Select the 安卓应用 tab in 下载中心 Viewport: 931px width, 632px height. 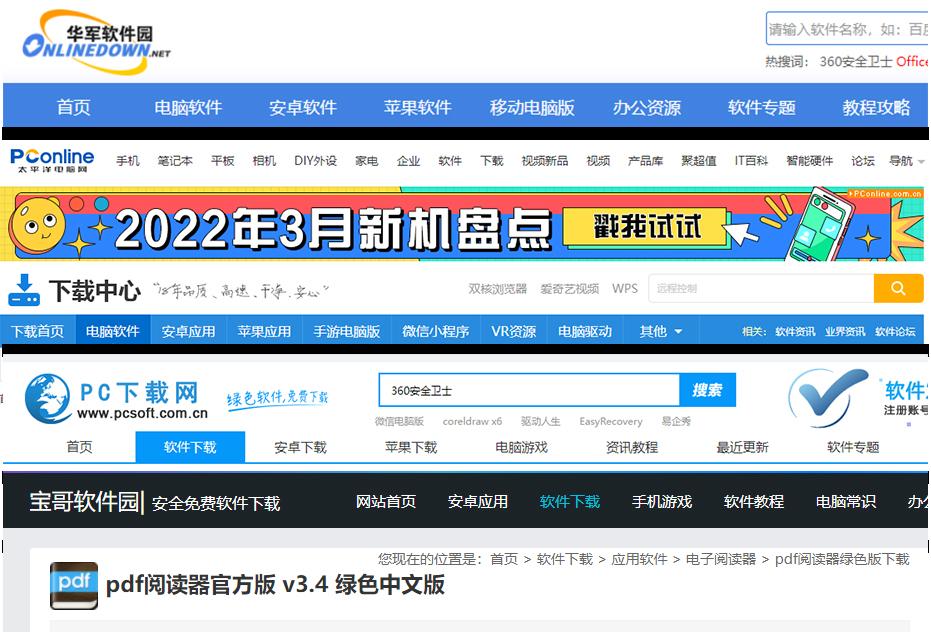point(189,331)
